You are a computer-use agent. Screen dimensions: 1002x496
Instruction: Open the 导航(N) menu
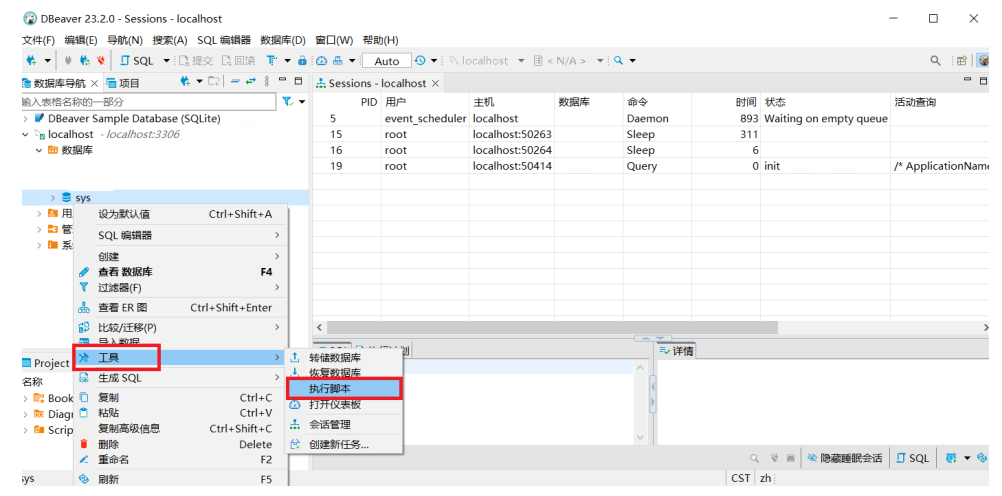[125, 40]
